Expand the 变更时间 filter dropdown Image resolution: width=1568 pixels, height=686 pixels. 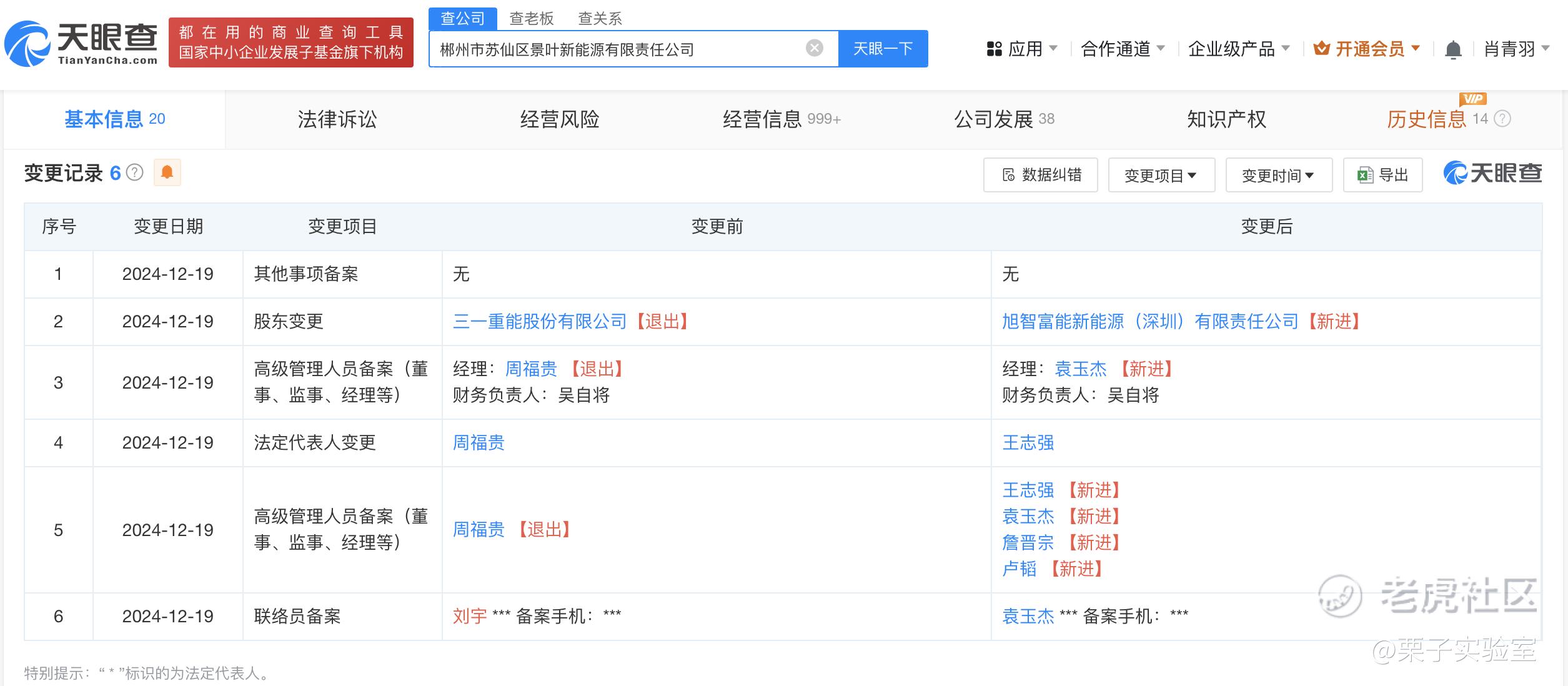click(1278, 176)
